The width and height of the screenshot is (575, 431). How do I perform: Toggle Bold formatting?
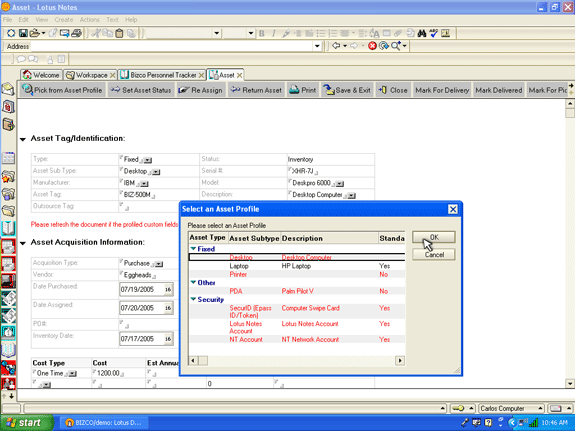point(261,33)
